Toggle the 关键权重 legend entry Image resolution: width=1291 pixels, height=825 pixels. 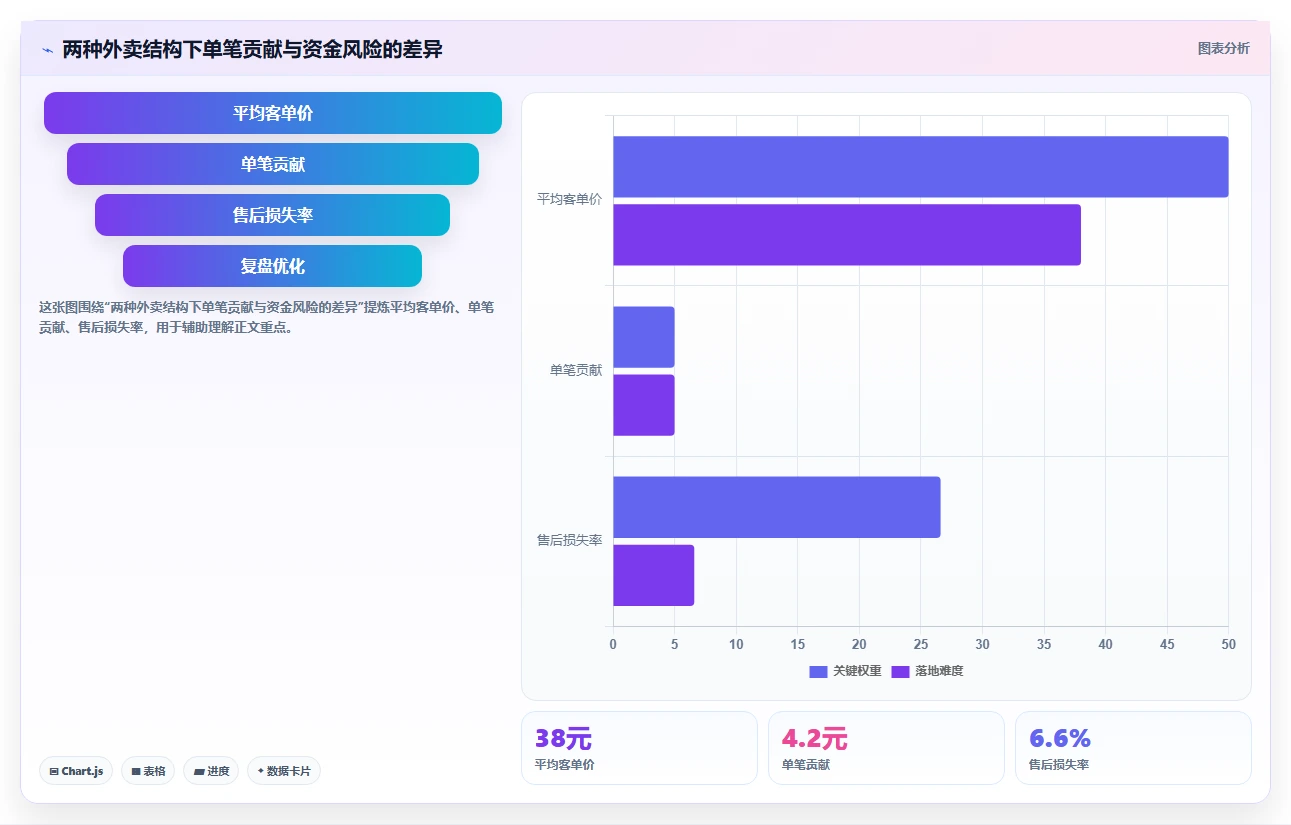[845, 671]
